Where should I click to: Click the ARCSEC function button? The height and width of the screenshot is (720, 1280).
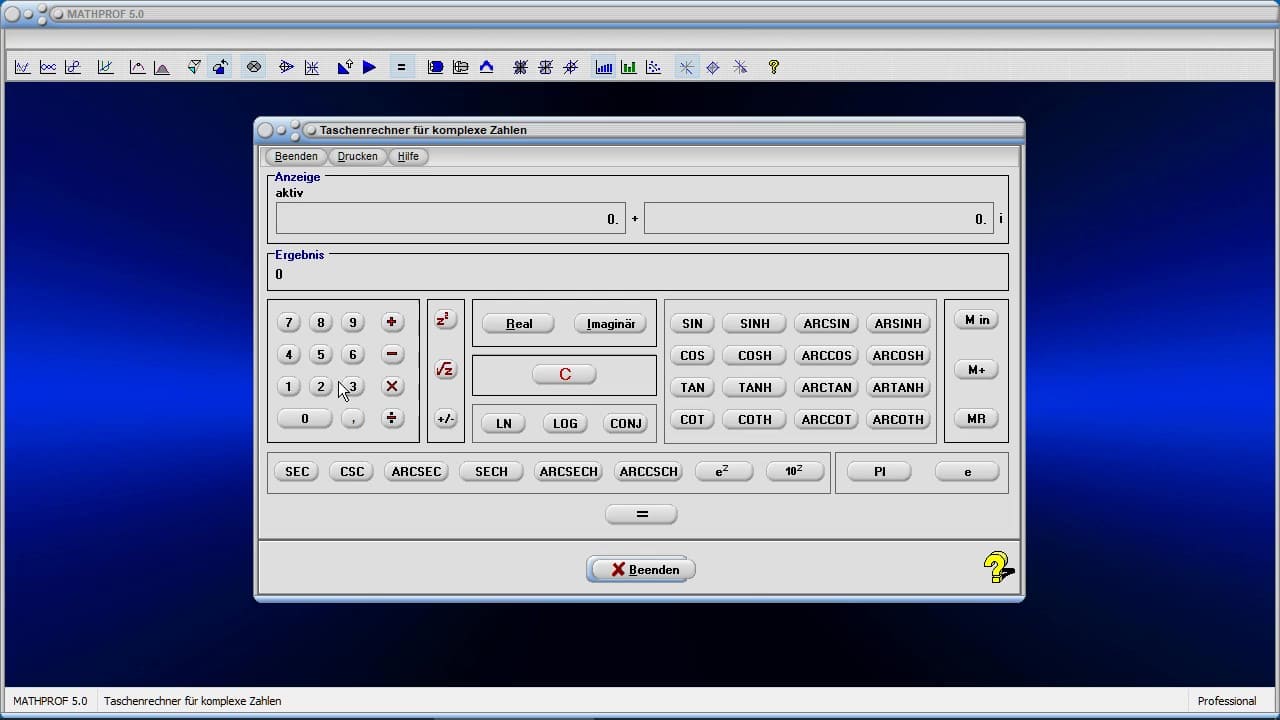[x=416, y=471]
